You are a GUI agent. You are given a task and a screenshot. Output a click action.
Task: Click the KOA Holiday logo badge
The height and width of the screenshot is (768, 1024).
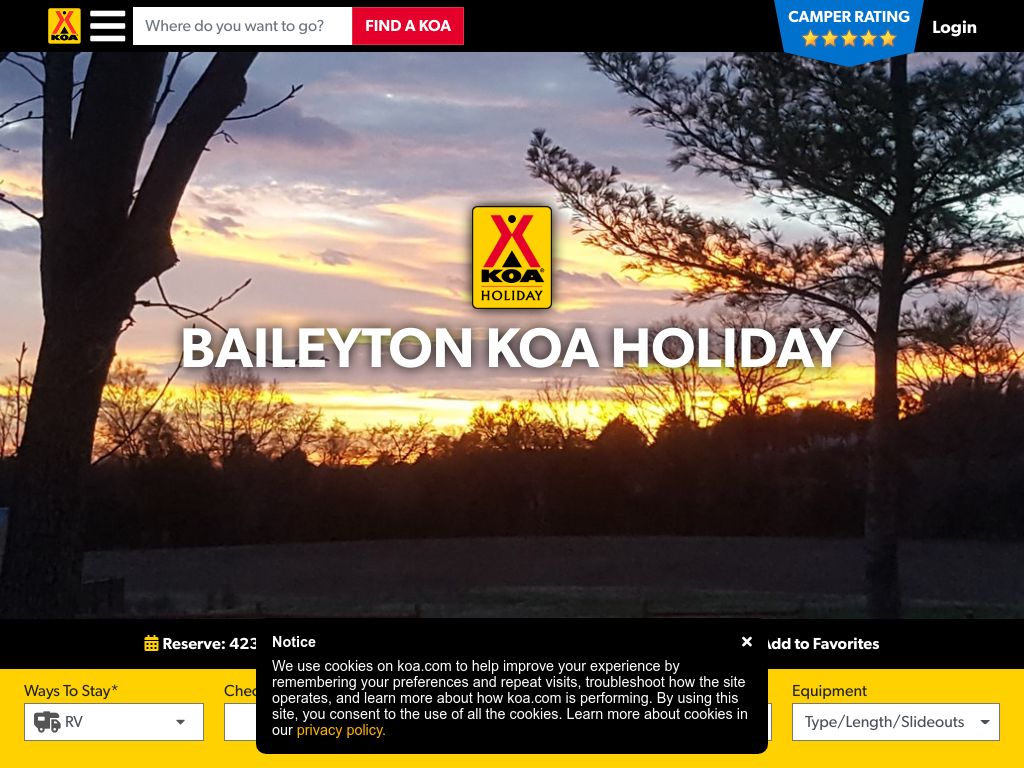(x=512, y=257)
